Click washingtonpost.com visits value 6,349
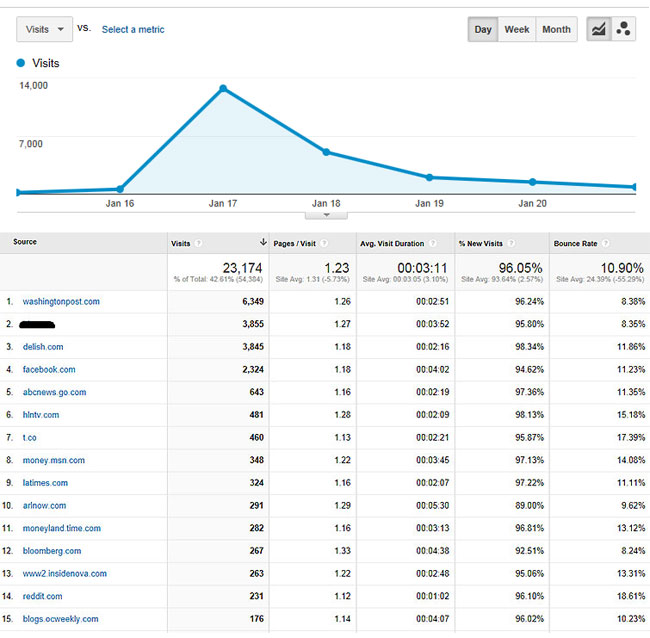 253,301
